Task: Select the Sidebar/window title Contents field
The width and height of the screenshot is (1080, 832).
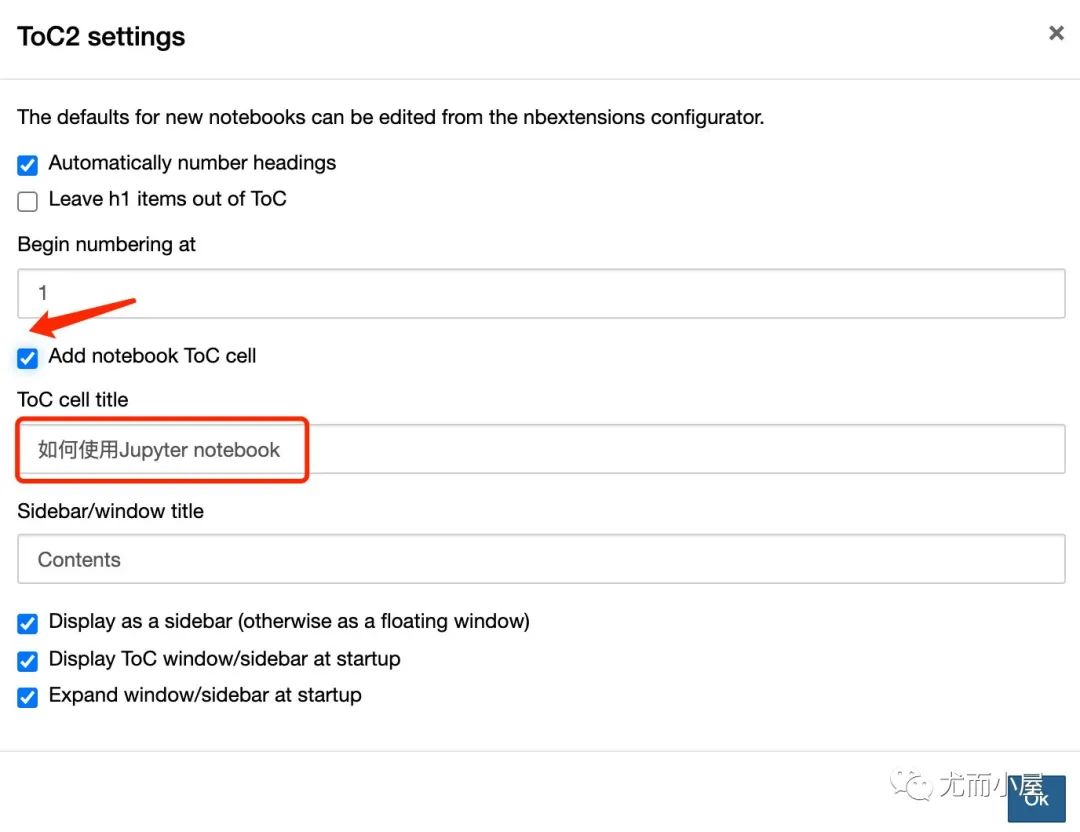Action: click(541, 559)
